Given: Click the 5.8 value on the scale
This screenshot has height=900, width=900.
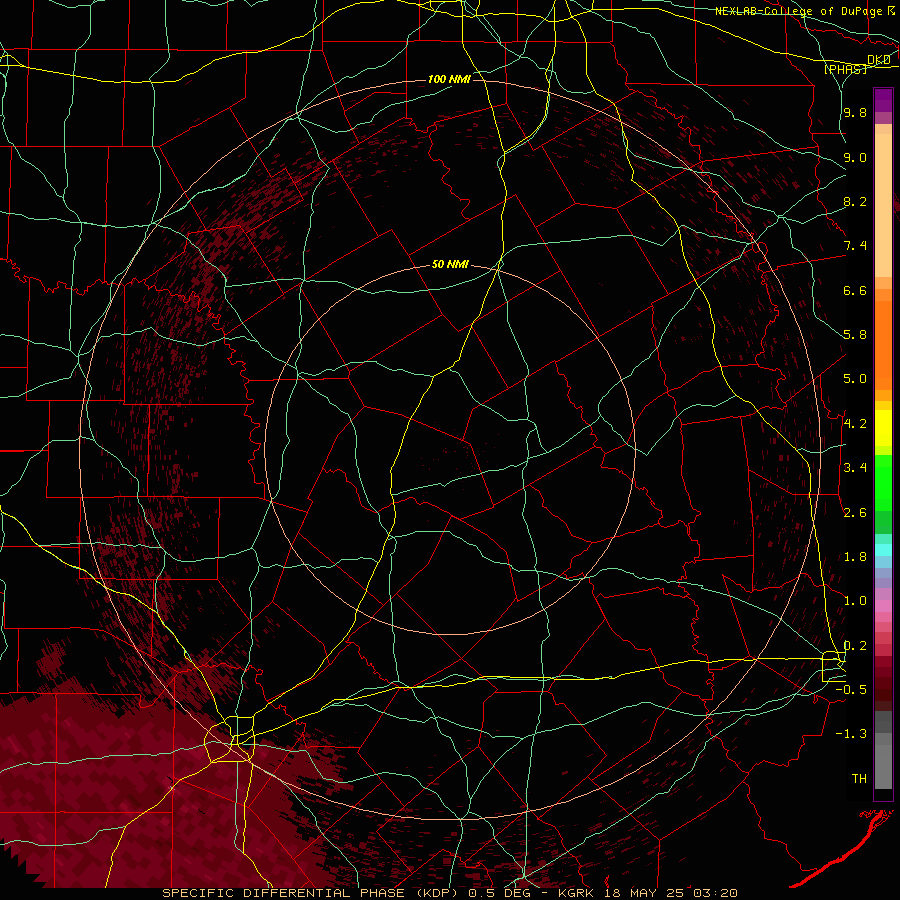Looking at the screenshot, I should (x=855, y=335).
